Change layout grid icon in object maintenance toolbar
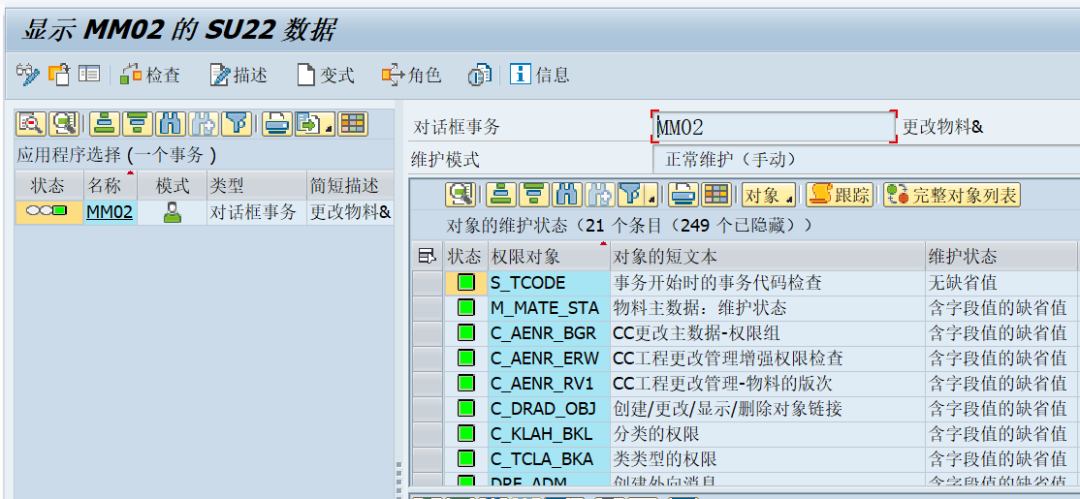 pyautogui.click(x=716, y=195)
